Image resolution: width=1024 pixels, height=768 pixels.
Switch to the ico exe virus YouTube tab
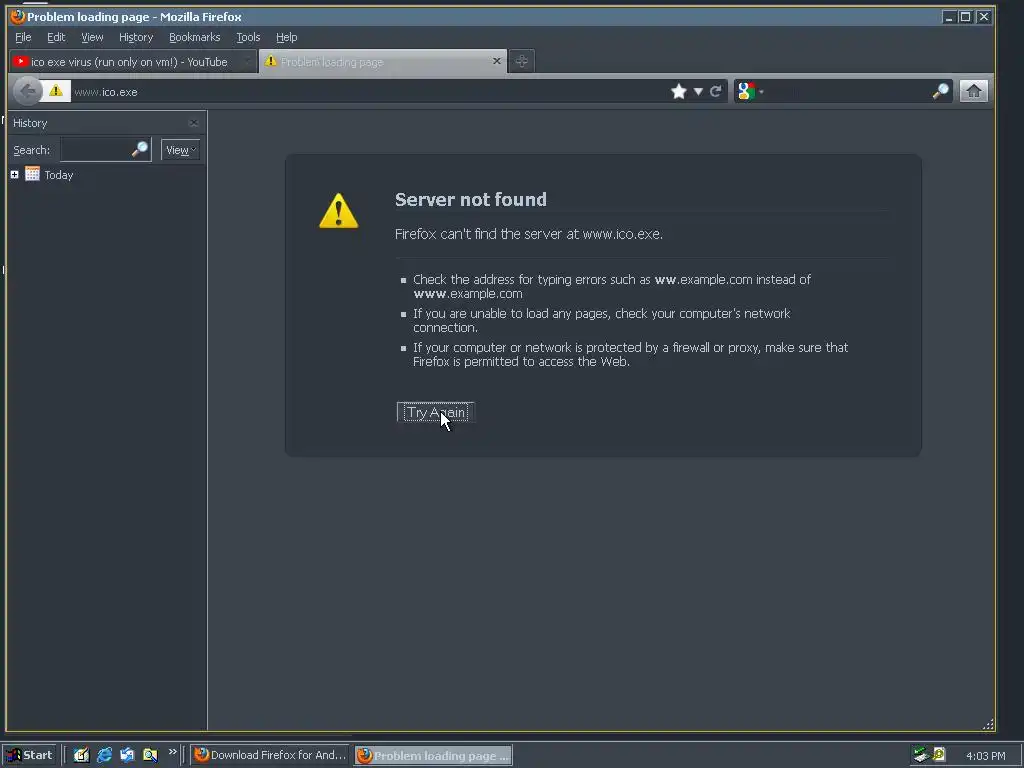click(x=133, y=62)
